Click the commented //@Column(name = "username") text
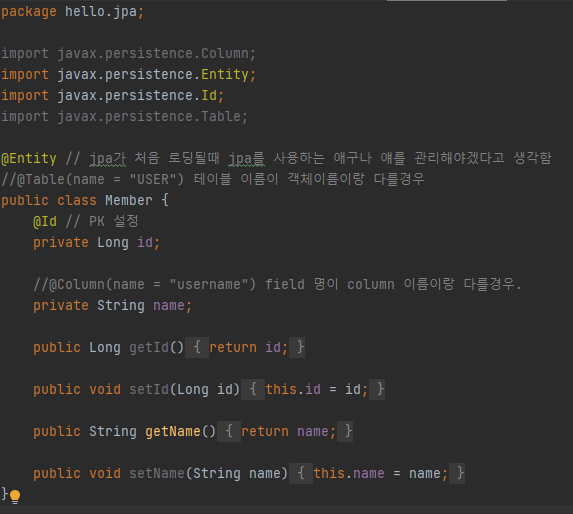The width and height of the screenshot is (573, 514). (145, 284)
